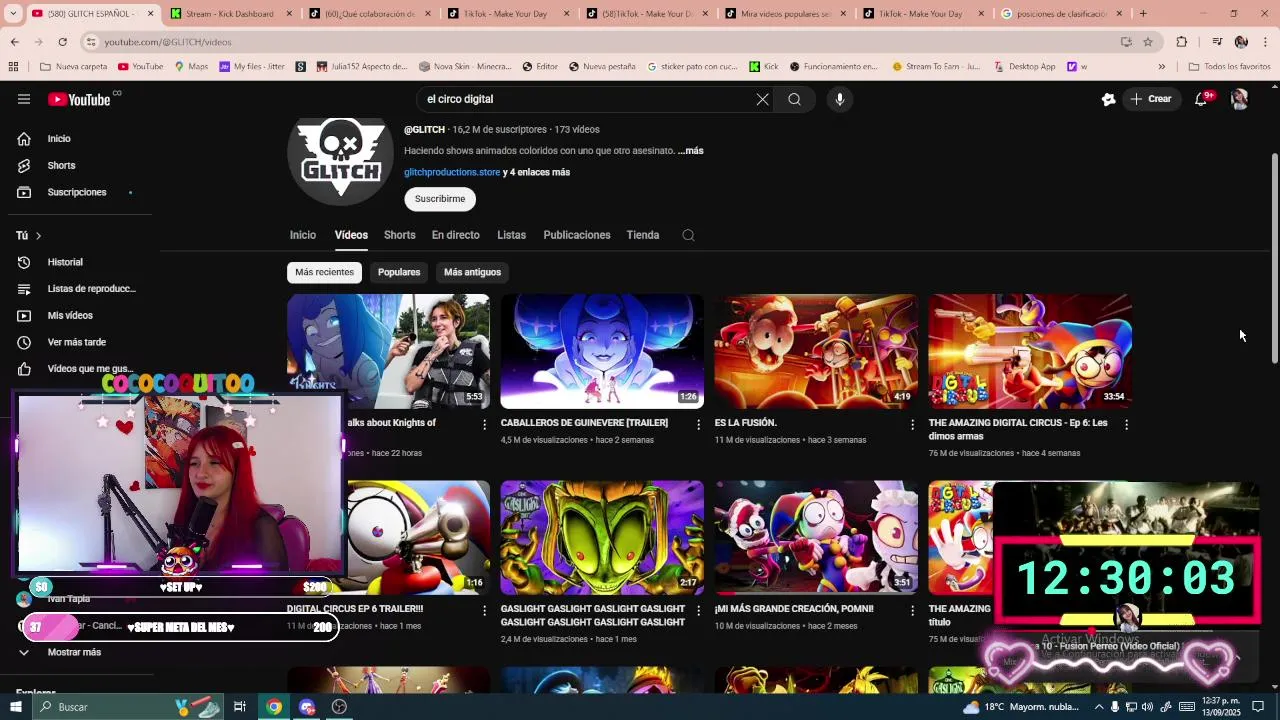Open the YouTube bookmark in bookmarks bar

click(x=141, y=67)
